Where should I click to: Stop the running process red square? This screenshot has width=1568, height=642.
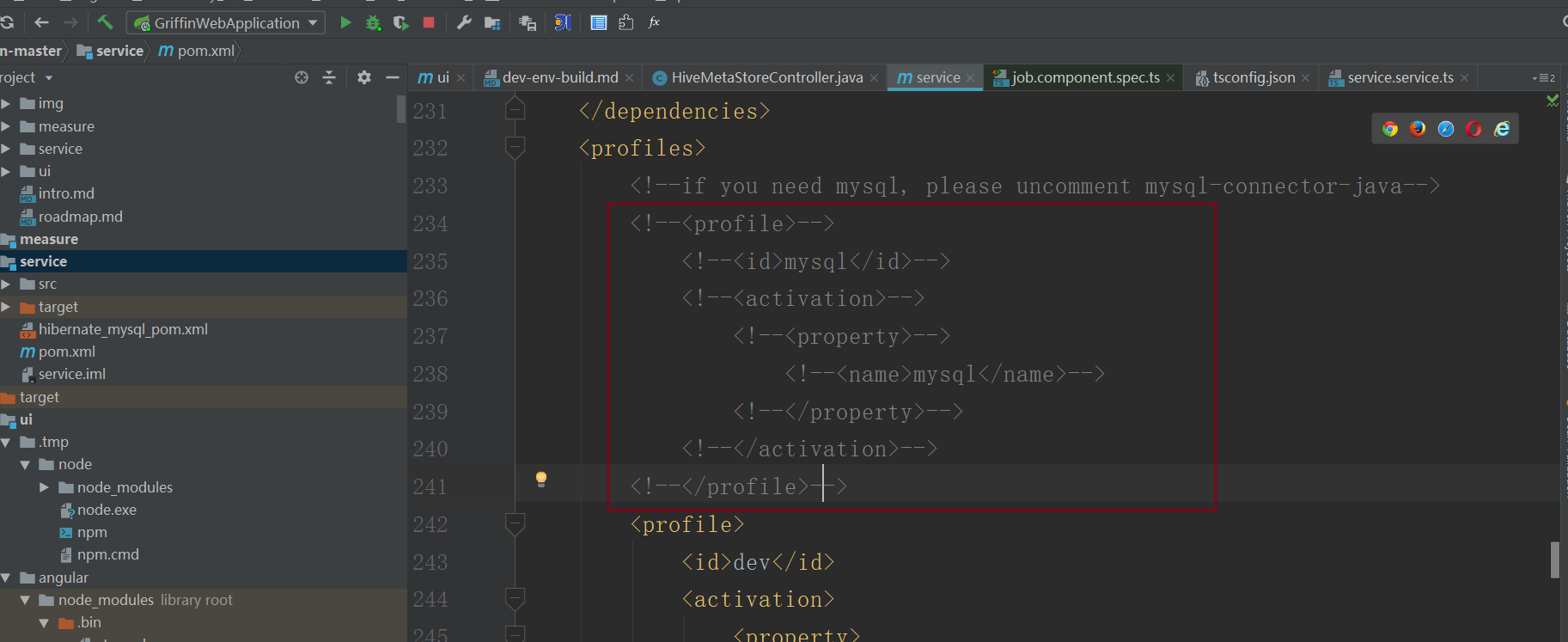pos(429,22)
